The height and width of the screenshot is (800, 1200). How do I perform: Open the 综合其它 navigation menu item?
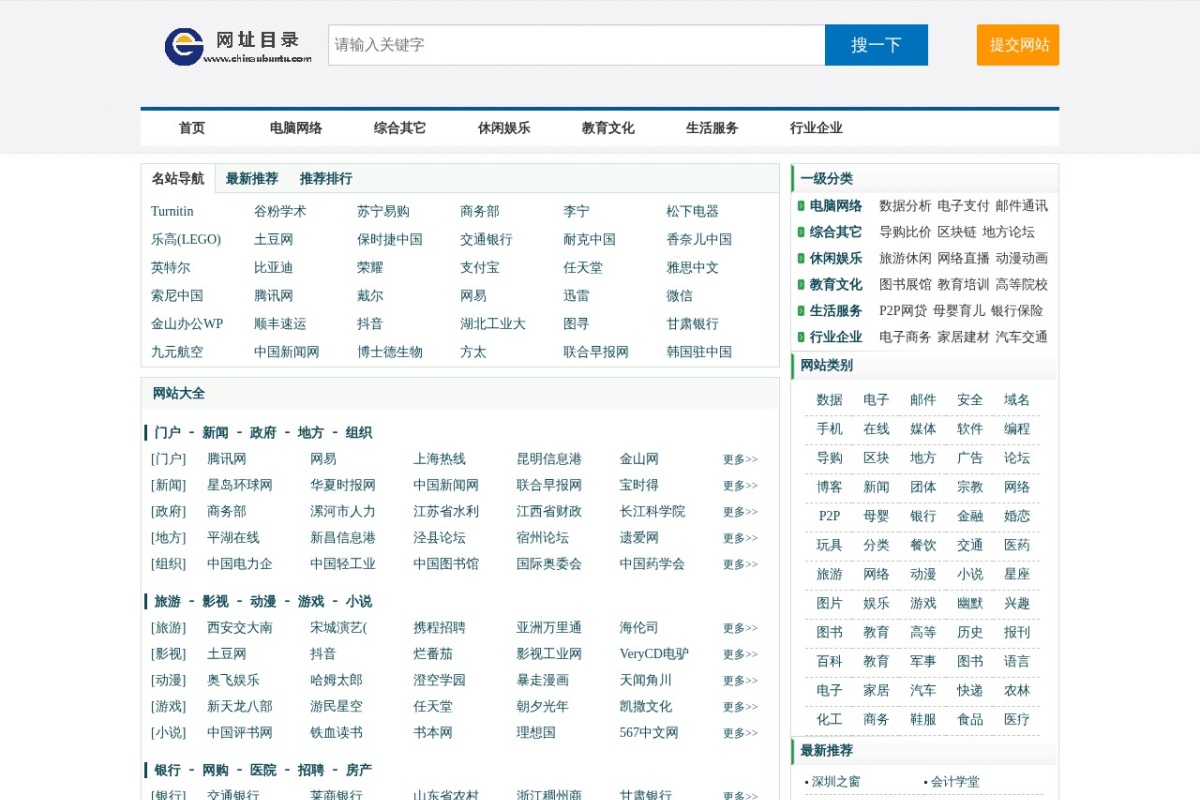(x=400, y=128)
